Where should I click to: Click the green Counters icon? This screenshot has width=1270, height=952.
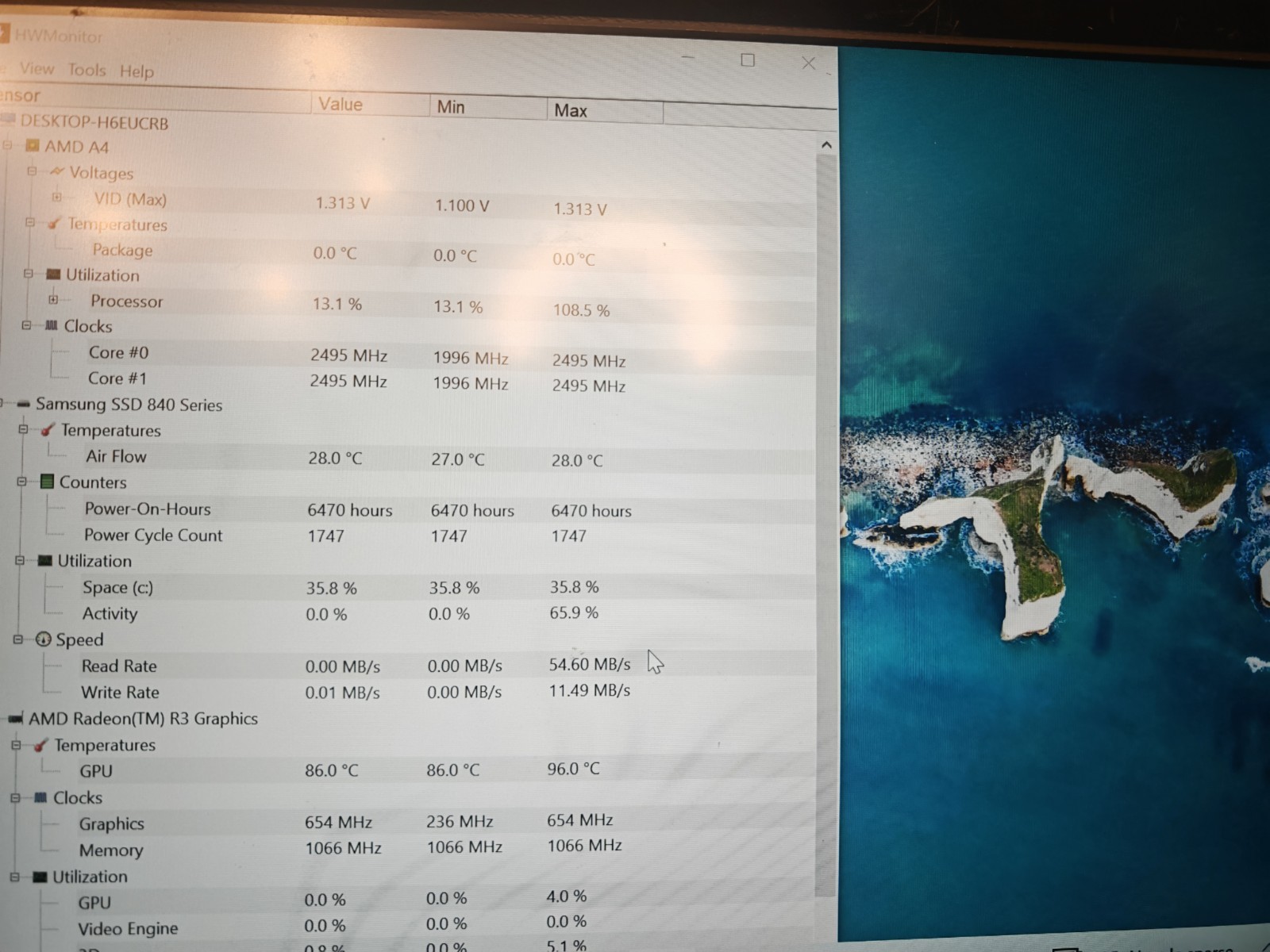pyautogui.click(x=47, y=482)
